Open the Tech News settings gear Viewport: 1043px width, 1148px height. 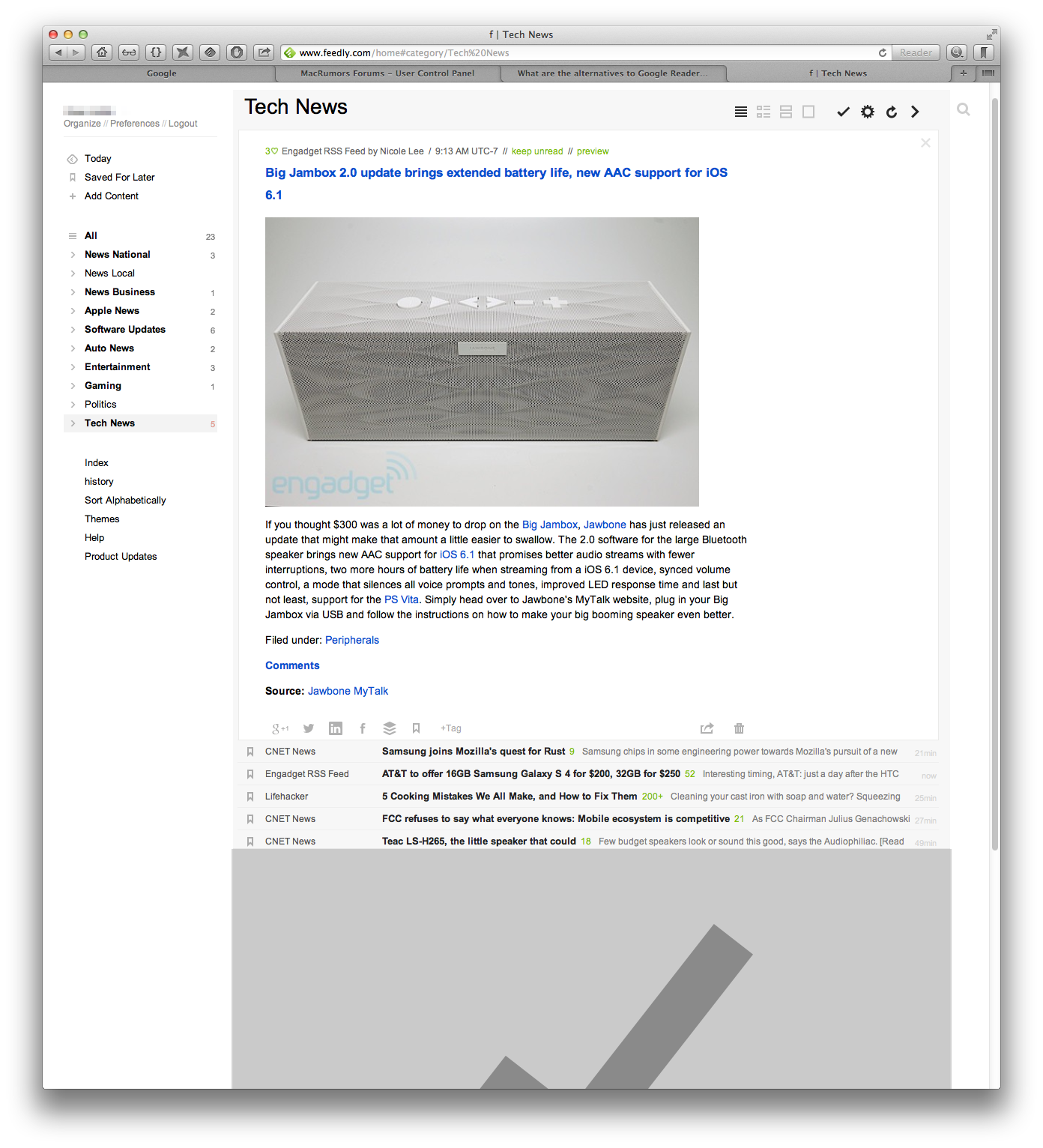pyautogui.click(x=868, y=112)
